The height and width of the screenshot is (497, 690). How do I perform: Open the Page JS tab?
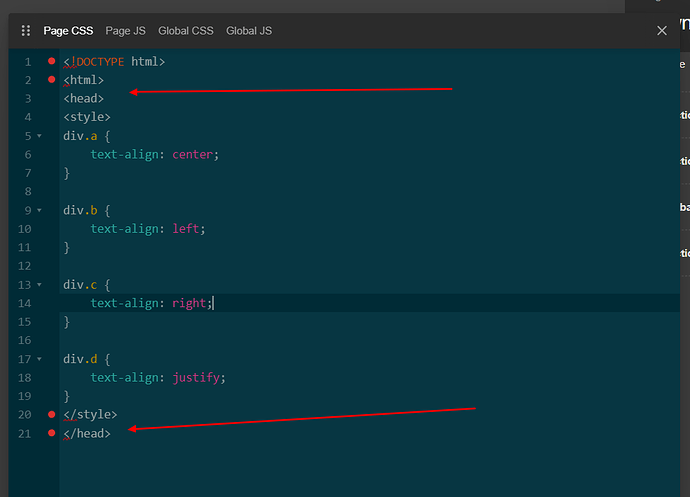click(125, 31)
